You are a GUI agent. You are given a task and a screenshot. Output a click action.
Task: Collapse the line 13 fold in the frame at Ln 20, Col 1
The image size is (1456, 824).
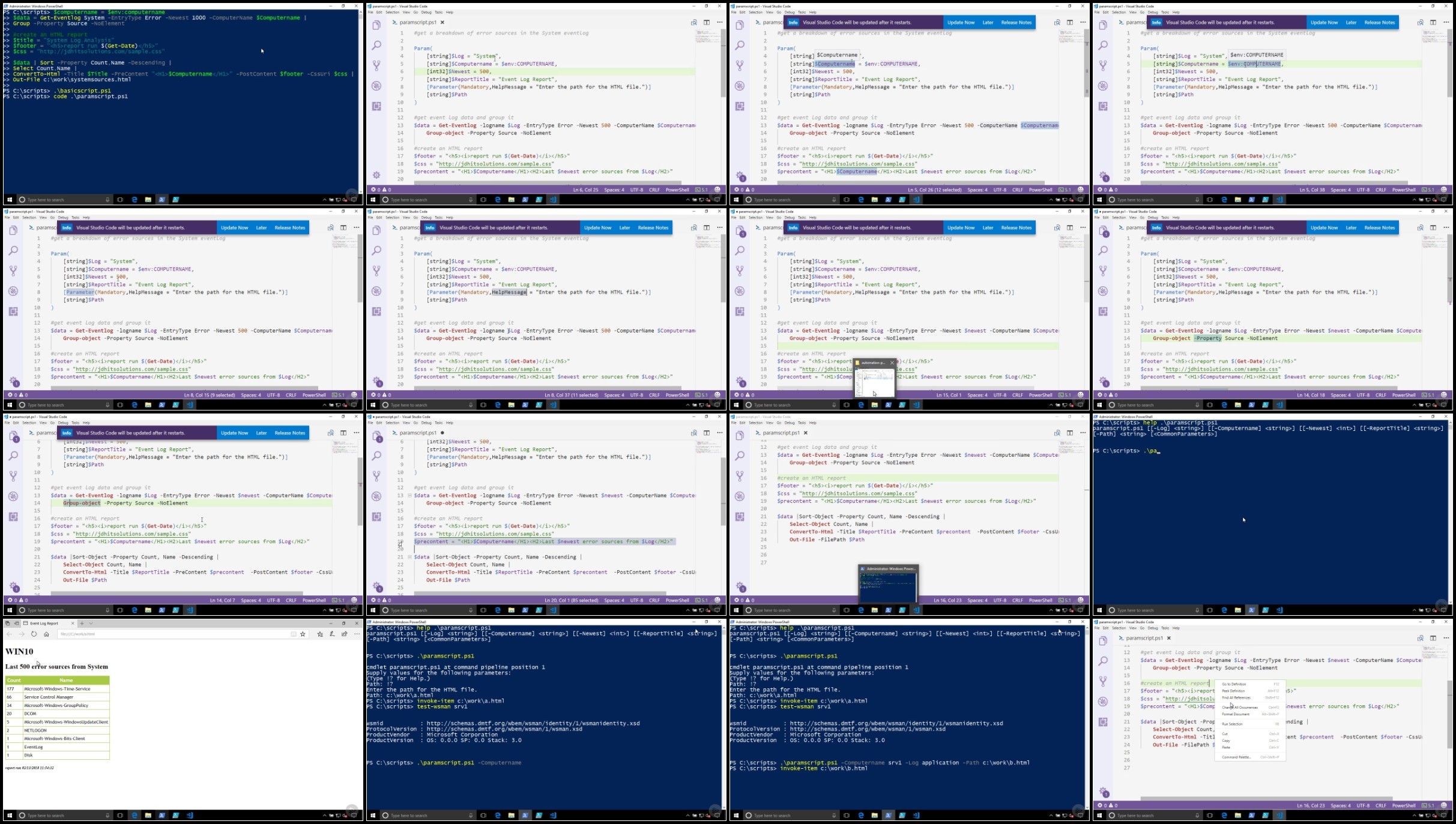pos(409,496)
